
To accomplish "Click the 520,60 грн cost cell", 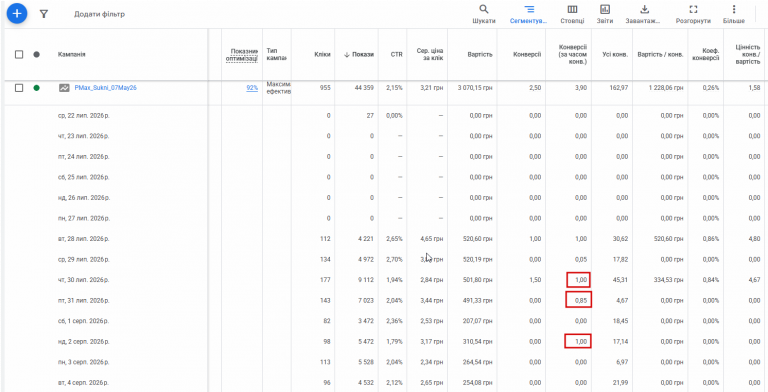I will coord(479,239).
